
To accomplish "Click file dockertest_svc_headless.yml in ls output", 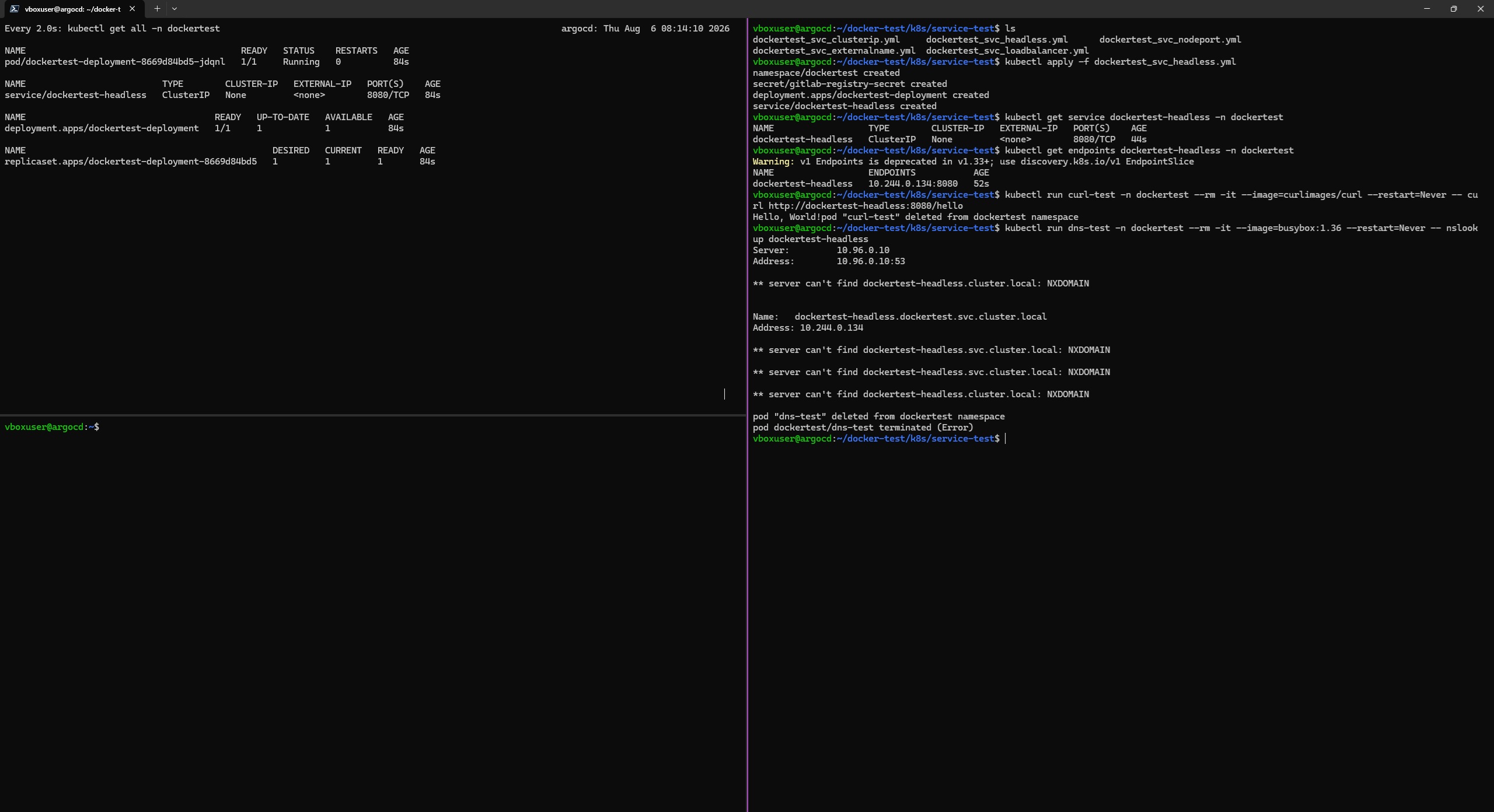I will tap(997, 40).
